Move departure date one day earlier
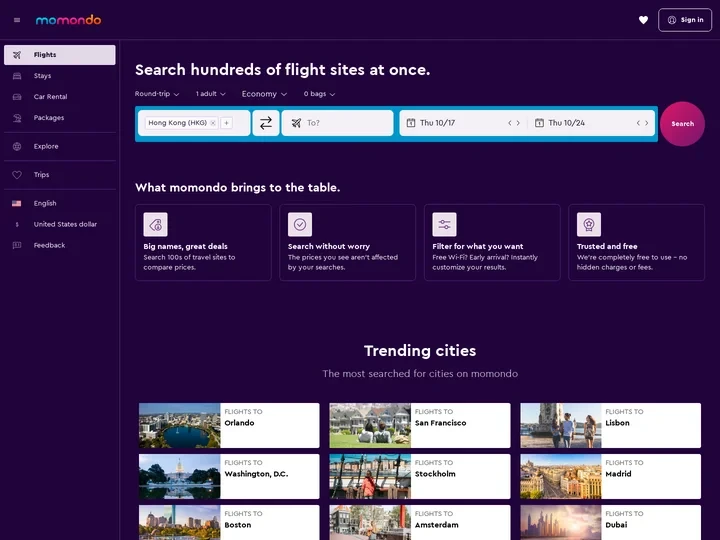Image resolution: width=720 pixels, height=540 pixels. [x=510, y=123]
